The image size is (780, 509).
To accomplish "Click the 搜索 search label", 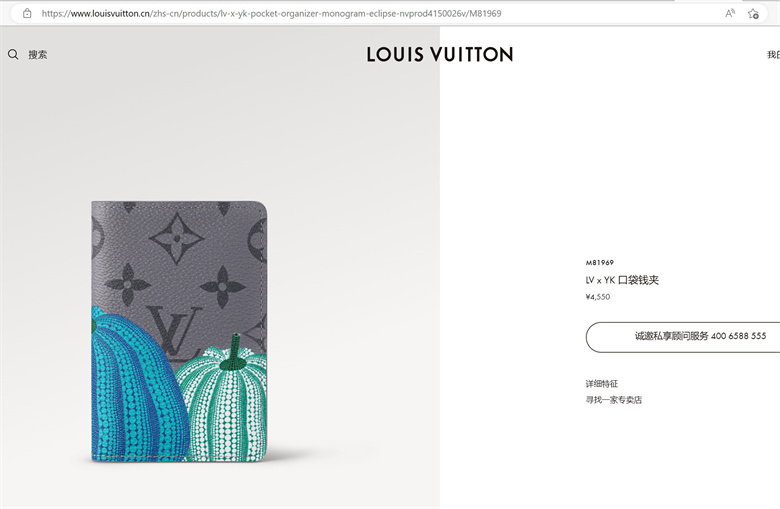I will (x=37, y=55).
